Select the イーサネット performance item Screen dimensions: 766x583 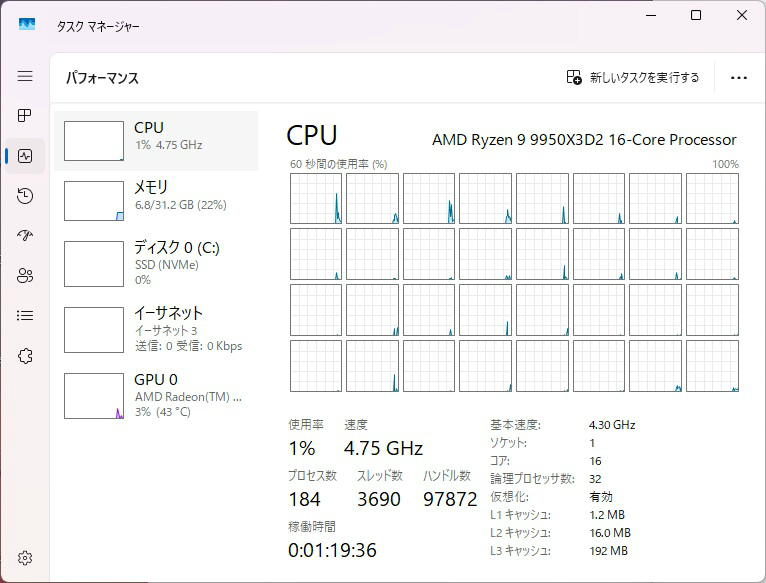point(156,330)
